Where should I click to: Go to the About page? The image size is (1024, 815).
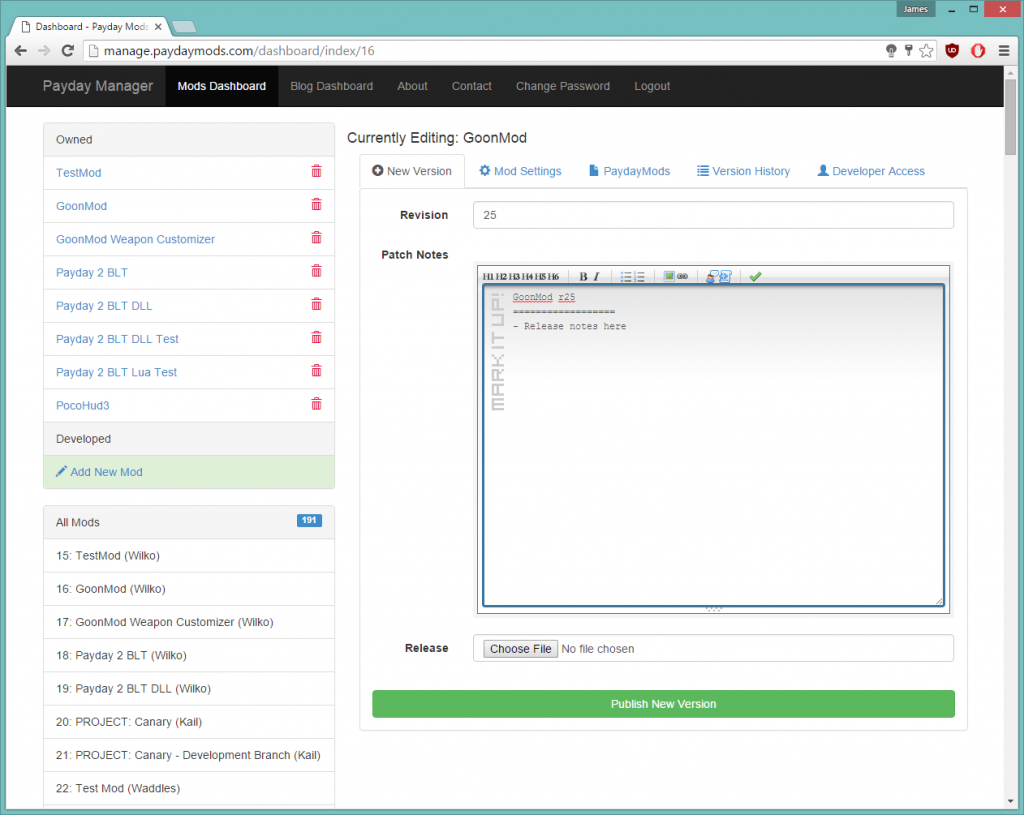pos(413,86)
